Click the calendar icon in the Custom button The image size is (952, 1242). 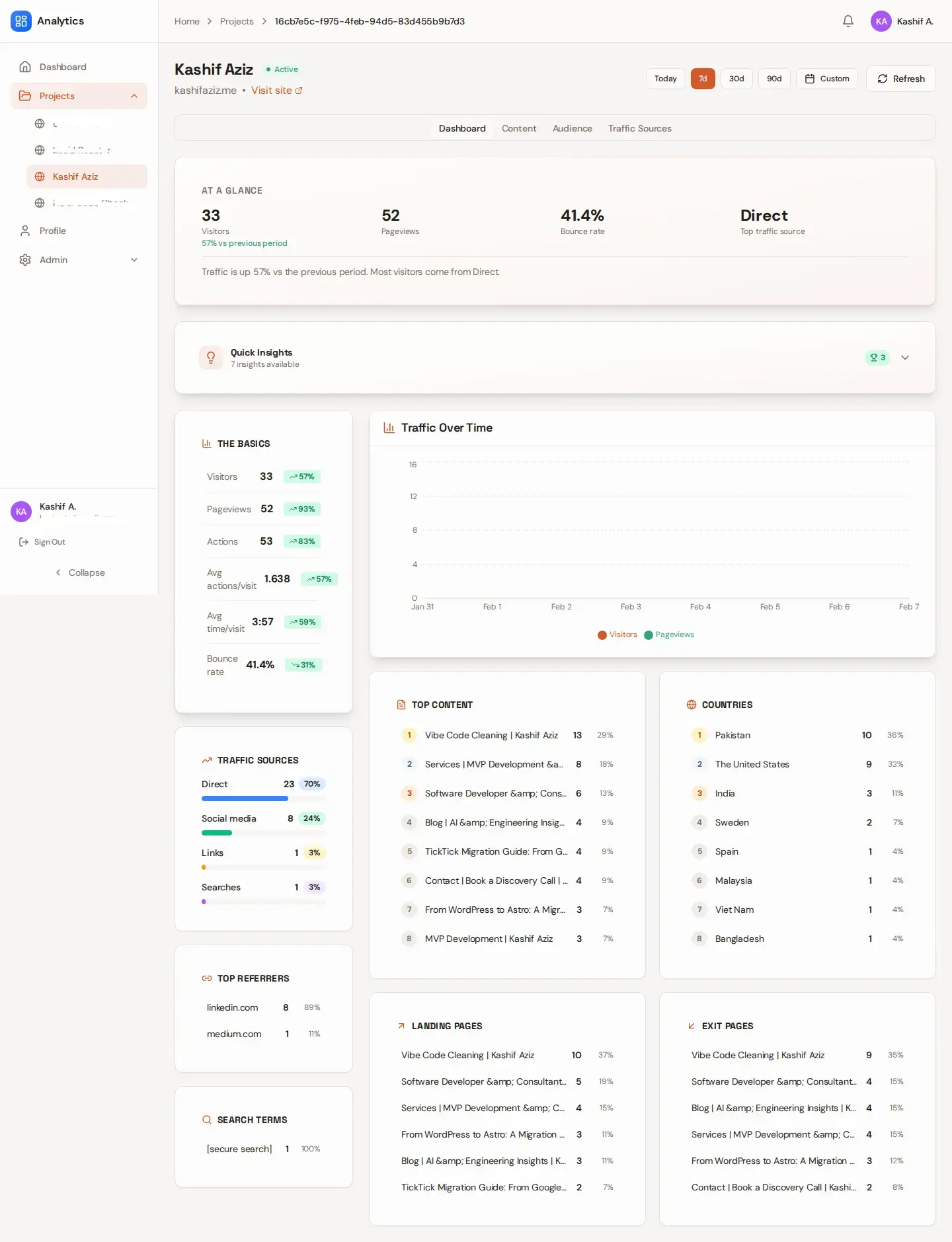pos(810,79)
